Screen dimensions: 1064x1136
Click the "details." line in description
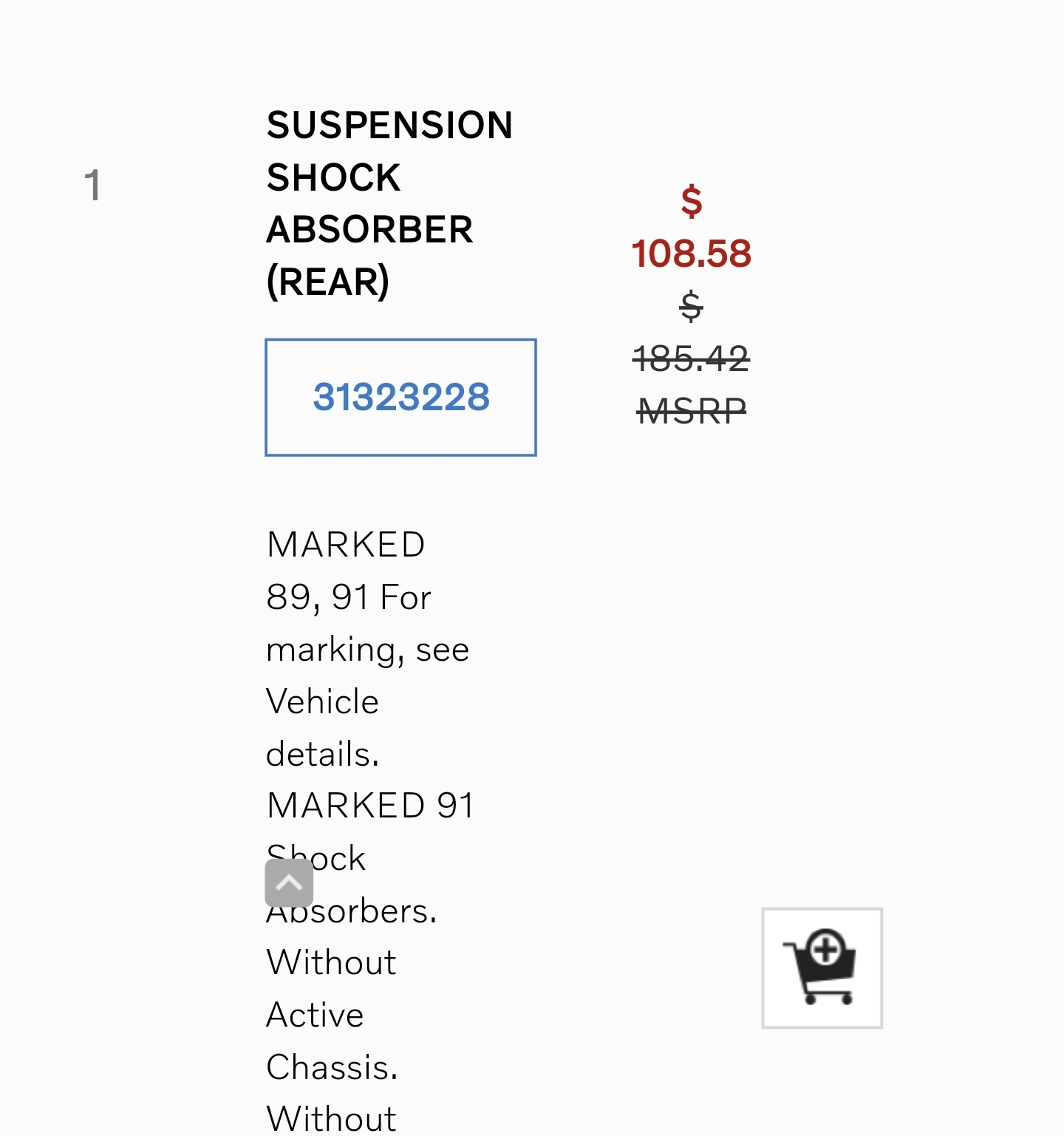pyautogui.click(x=323, y=754)
